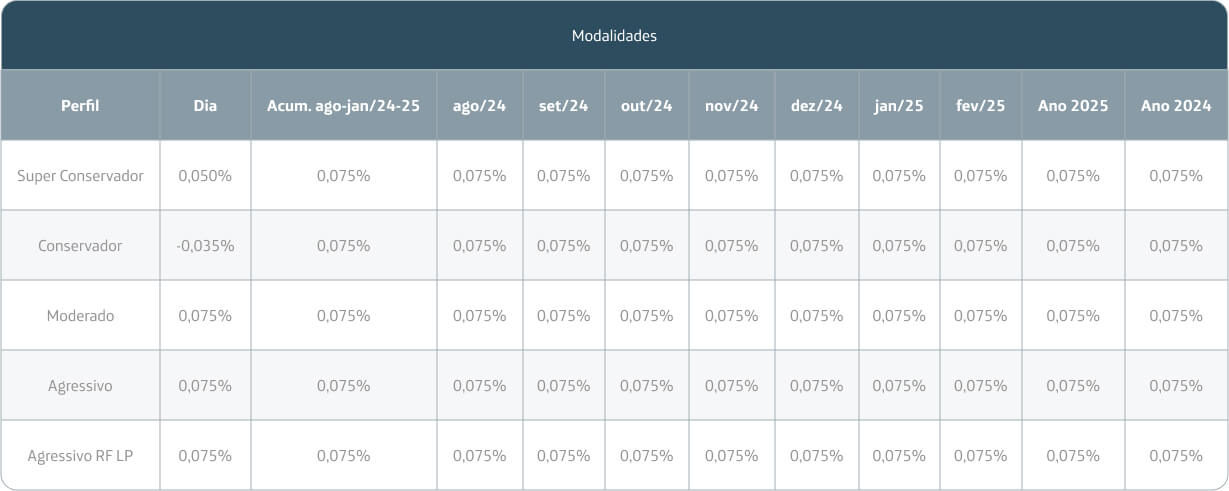Click the Conservador profile row label

click(80, 245)
